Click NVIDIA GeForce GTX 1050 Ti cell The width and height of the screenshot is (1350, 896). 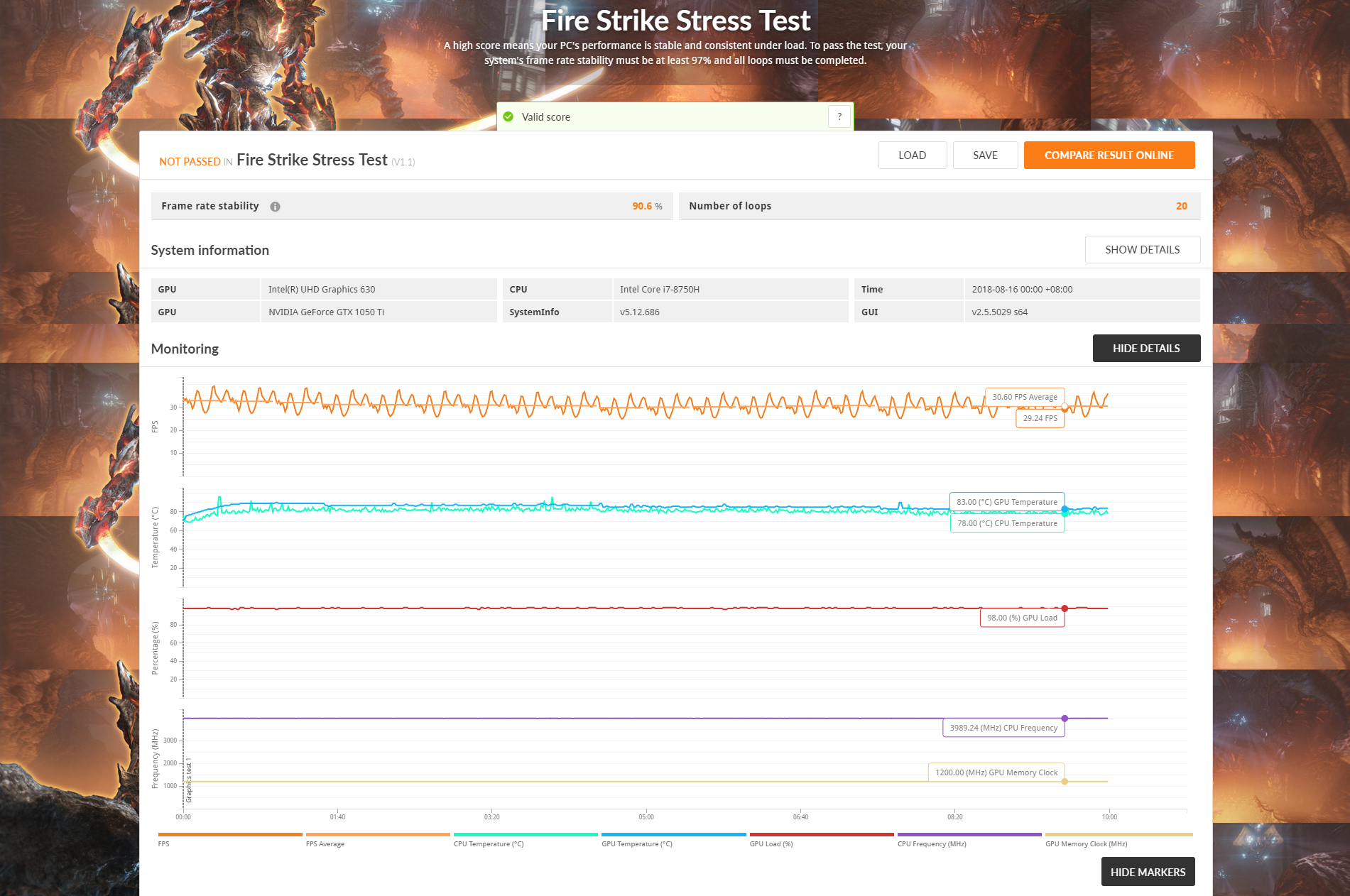[379, 312]
